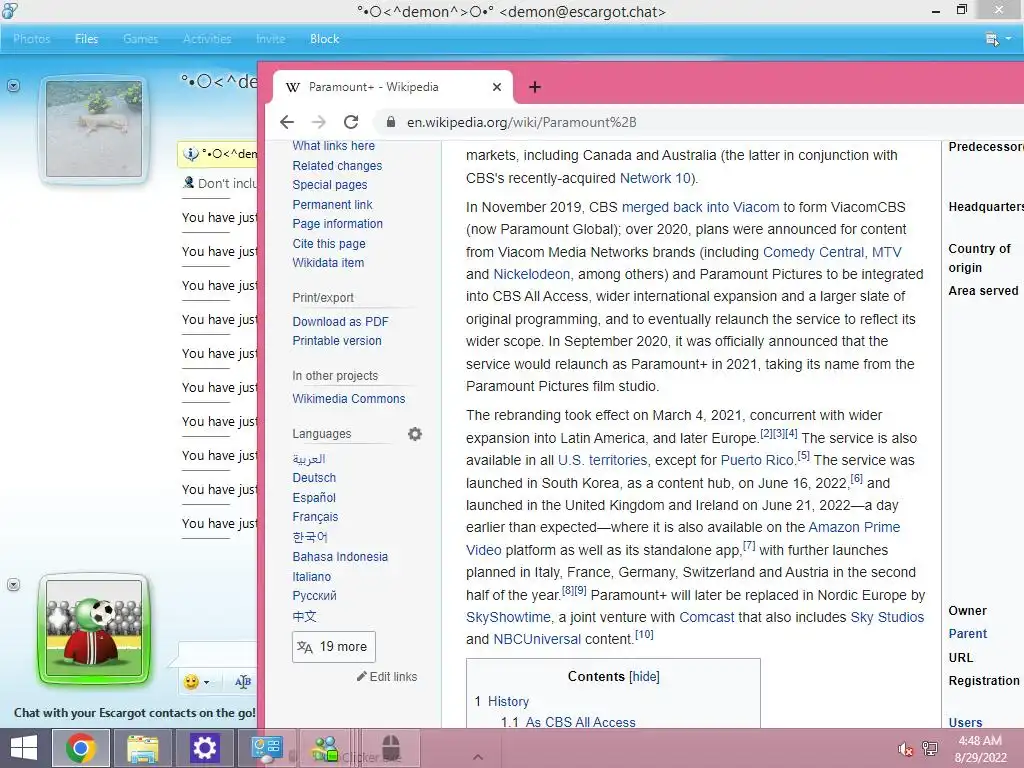Click the muted volume tray icon
This screenshot has height=768, width=1024.
[x=905, y=749]
